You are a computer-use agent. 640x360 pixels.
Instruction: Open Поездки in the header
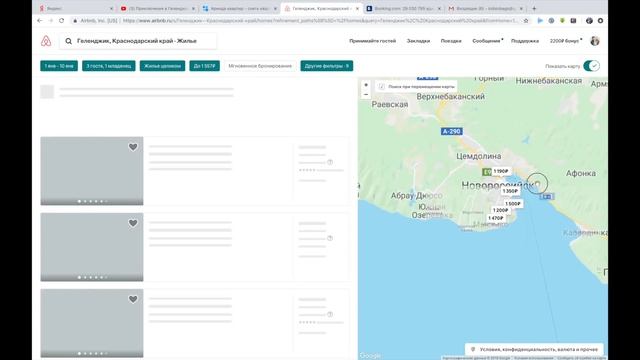pos(451,41)
